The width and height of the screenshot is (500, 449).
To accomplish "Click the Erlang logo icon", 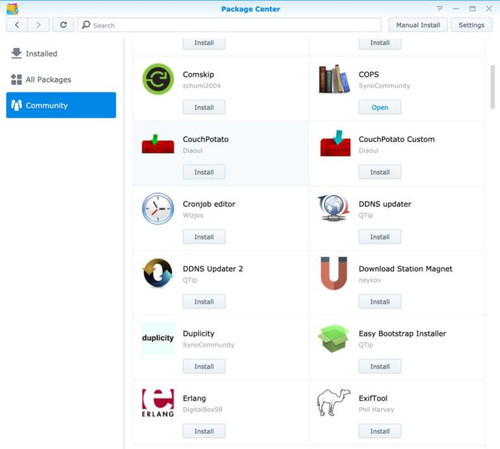I will click(158, 403).
